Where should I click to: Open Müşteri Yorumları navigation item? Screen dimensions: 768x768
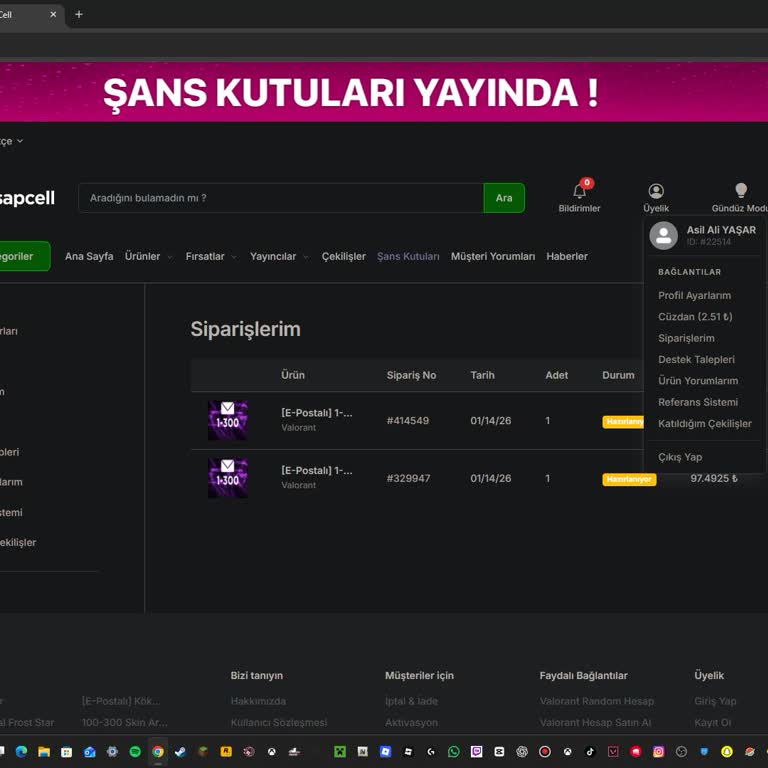493,256
